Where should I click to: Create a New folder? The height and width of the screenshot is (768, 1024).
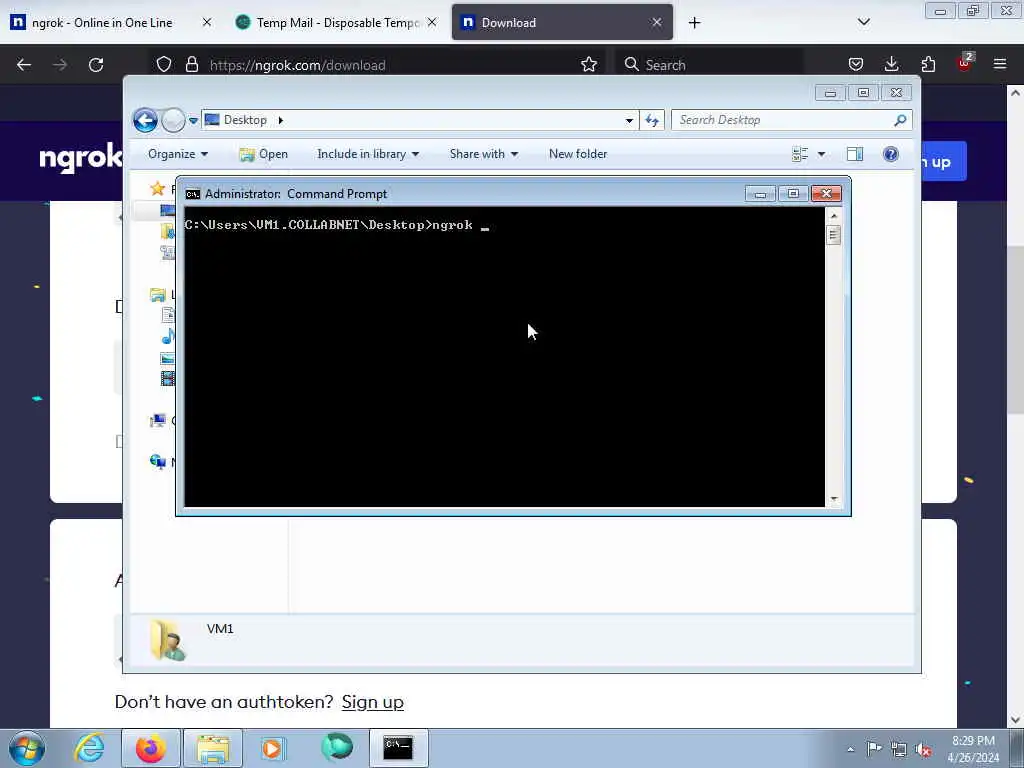point(578,154)
